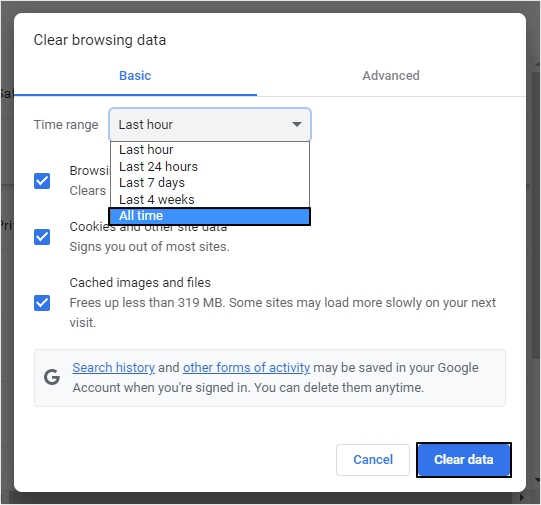Open other forms of activity link
Screen dimensions: 541x505
click(246, 368)
